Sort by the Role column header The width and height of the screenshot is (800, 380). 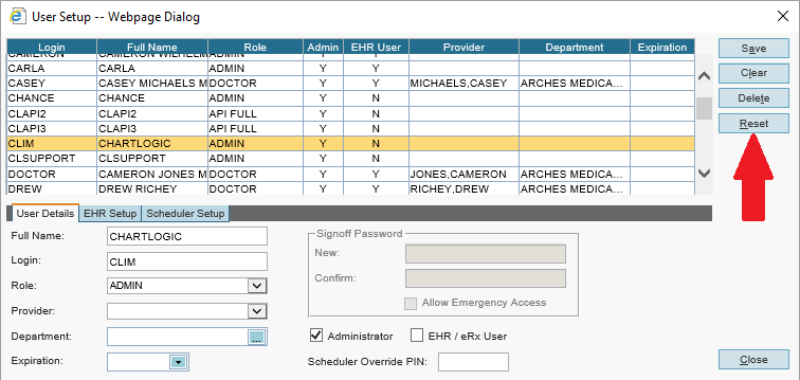point(255,47)
